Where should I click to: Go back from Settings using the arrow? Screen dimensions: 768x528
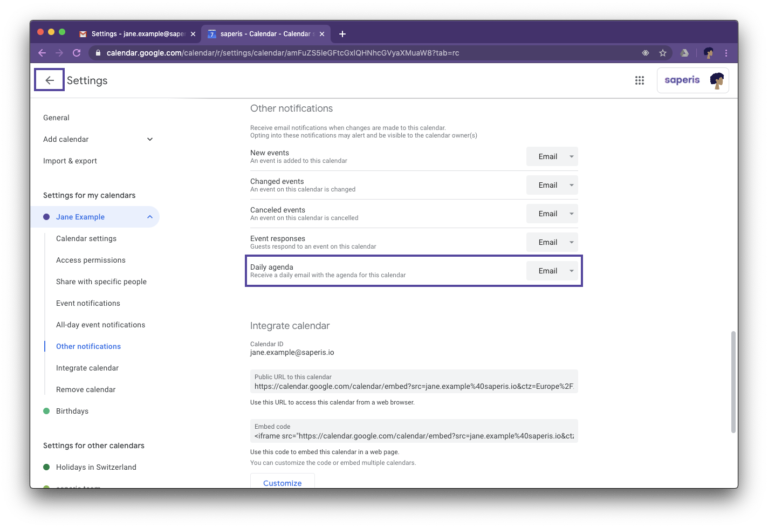(x=49, y=80)
